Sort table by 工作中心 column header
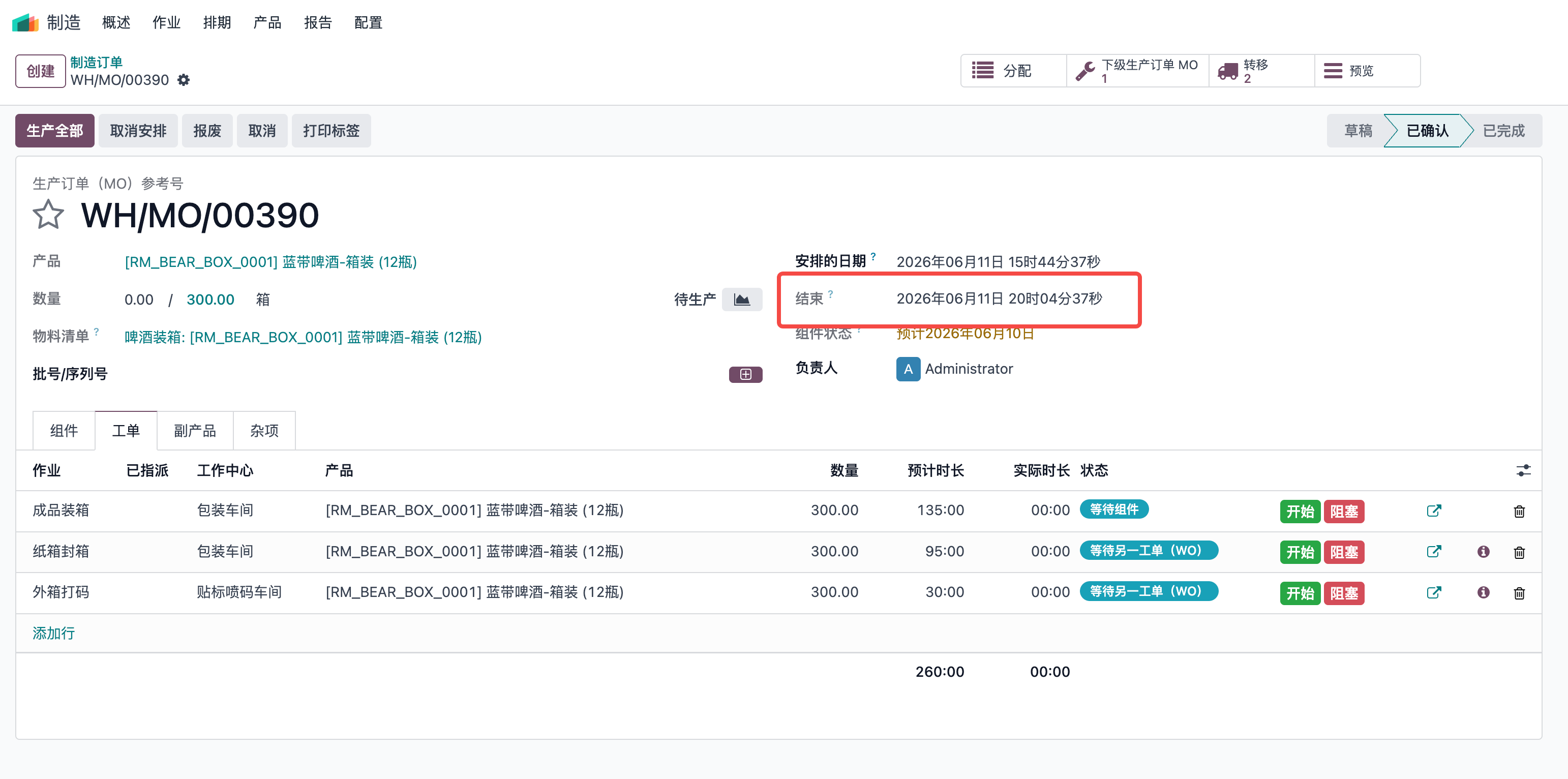Viewport: 1568px width, 779px height. click(x=225, y=470)
